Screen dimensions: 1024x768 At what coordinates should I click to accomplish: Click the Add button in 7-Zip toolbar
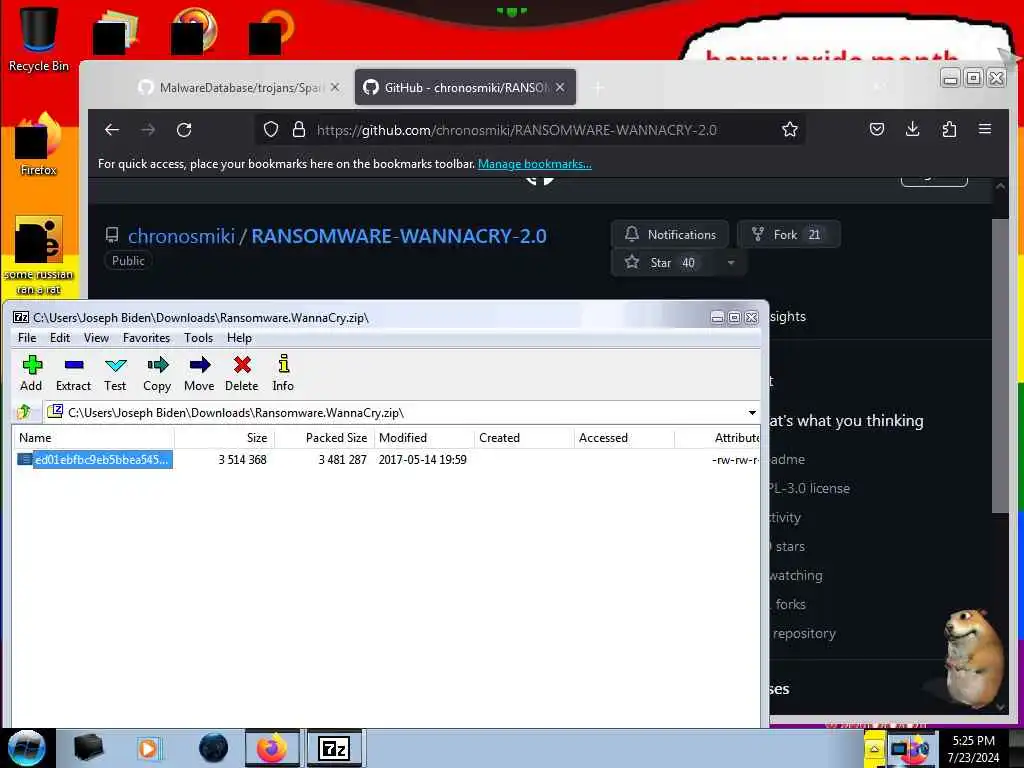coord(31,374)
